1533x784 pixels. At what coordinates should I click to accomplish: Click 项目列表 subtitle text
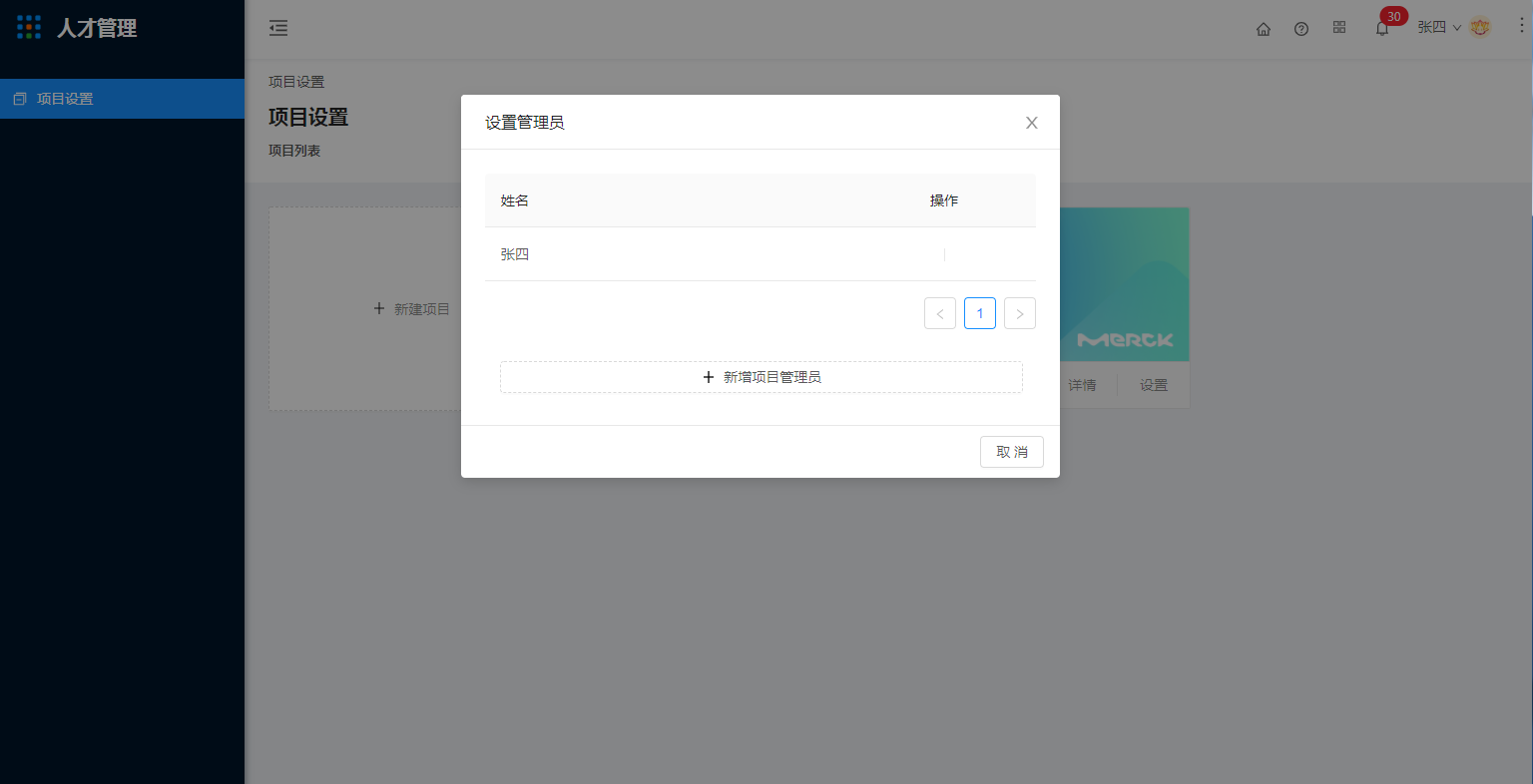click(294, 151)
